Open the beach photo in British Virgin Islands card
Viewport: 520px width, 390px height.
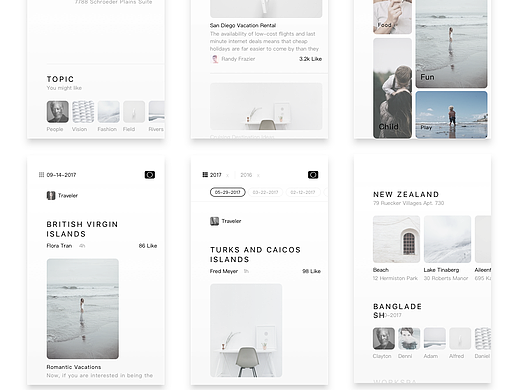[x=83, y=309]
